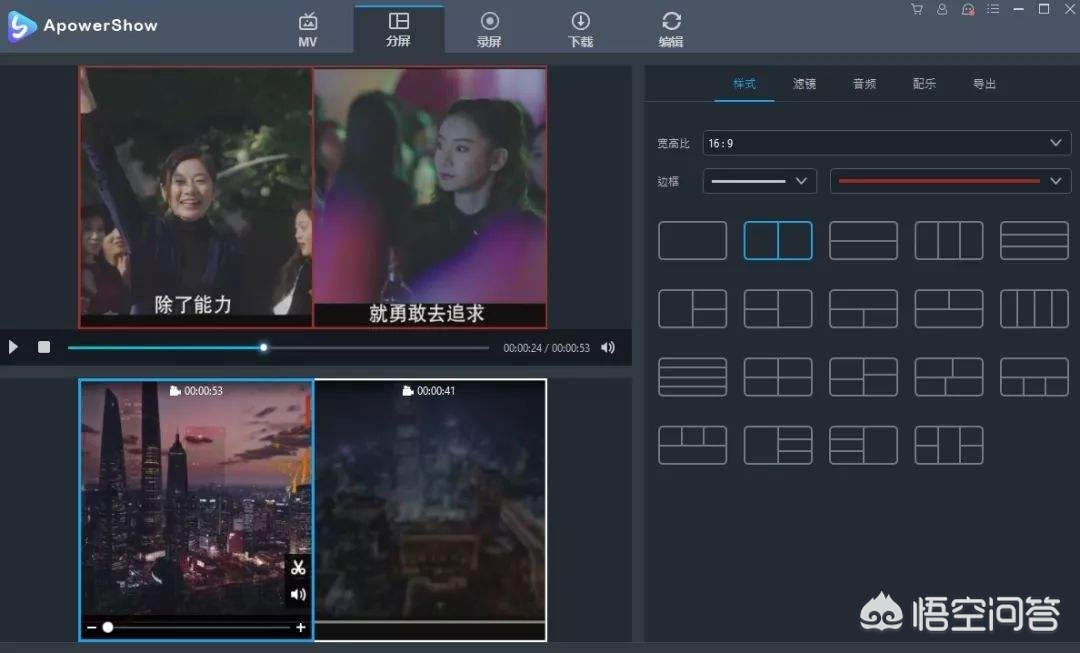The height and width of the screenshot is (653, 1080).
Task: Choose the single full-frame layout
Action: (x=692, y=240)
